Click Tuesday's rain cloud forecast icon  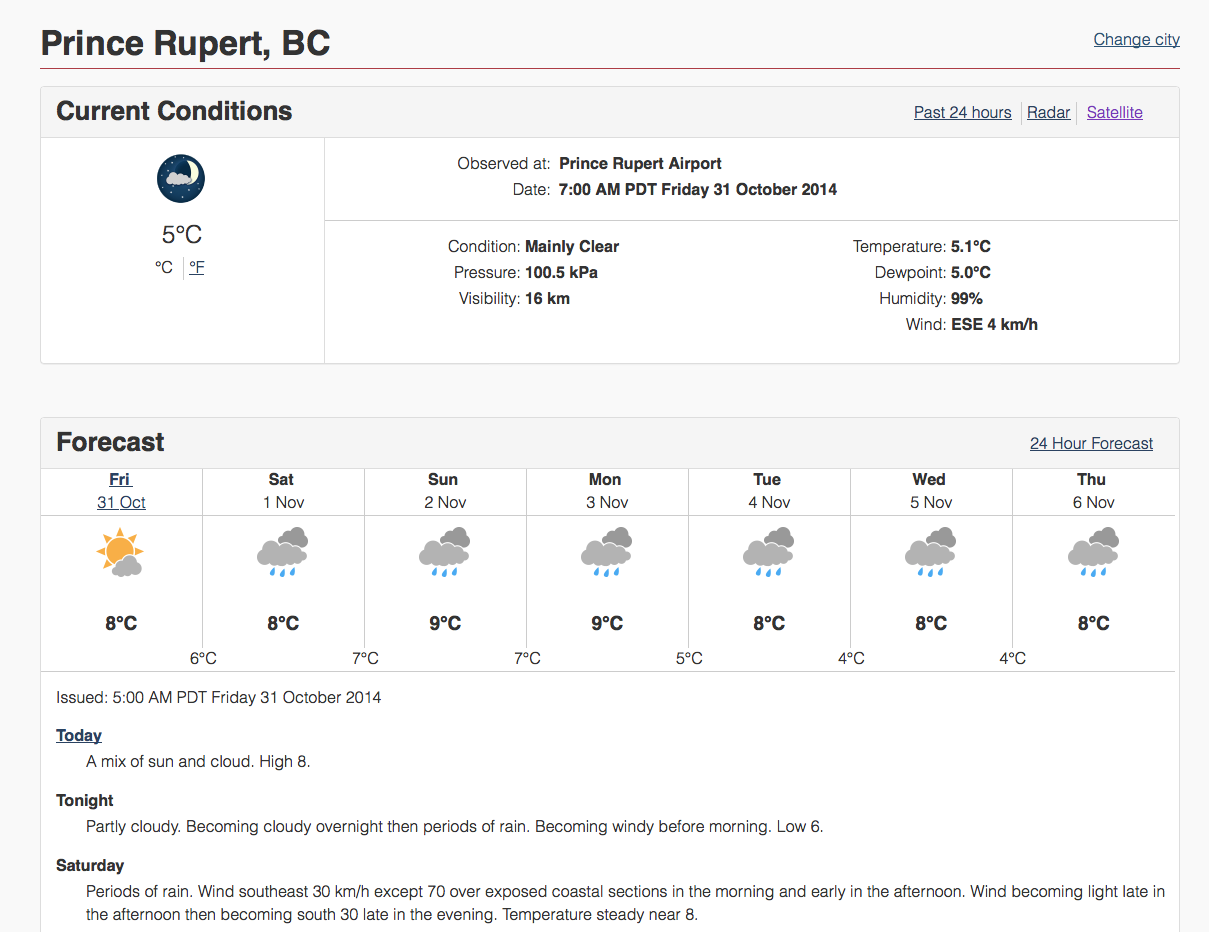pyautogui.click(x=768, y=552)
